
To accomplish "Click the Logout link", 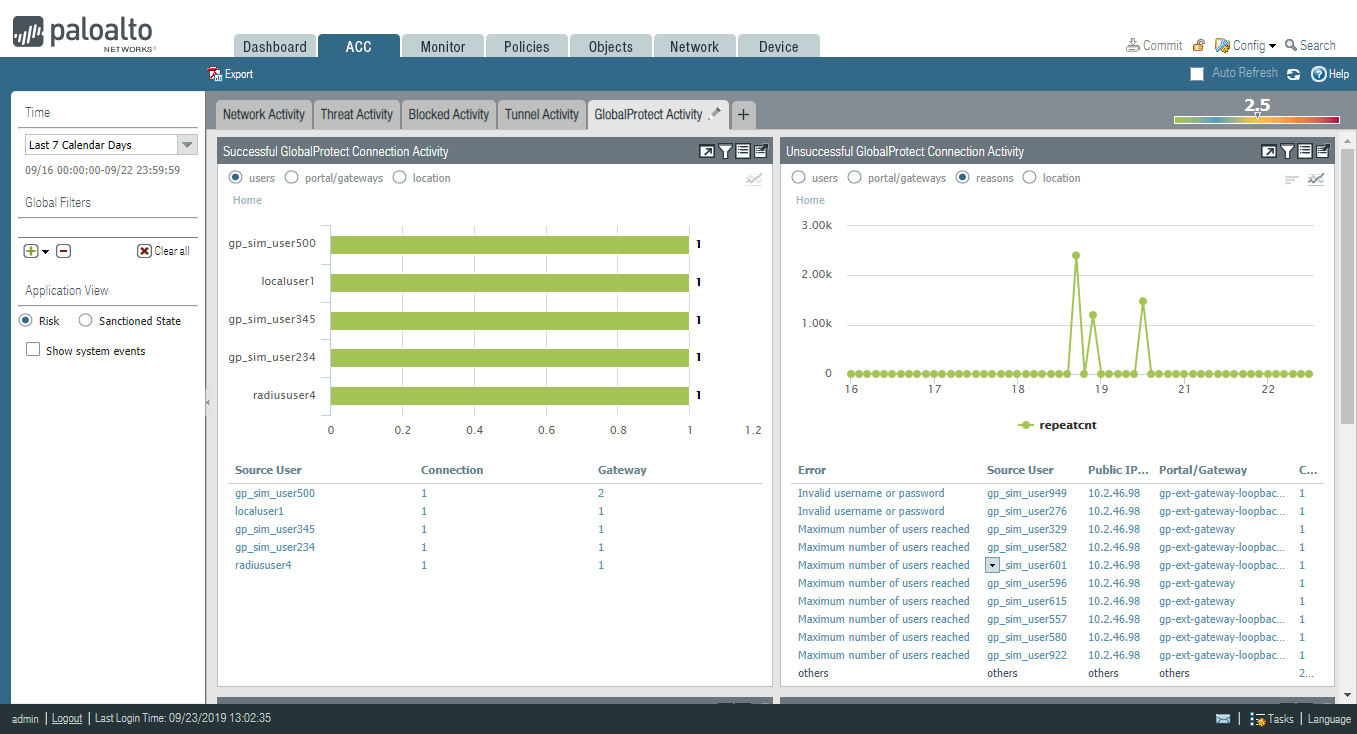I will click(x=67, y=718).
